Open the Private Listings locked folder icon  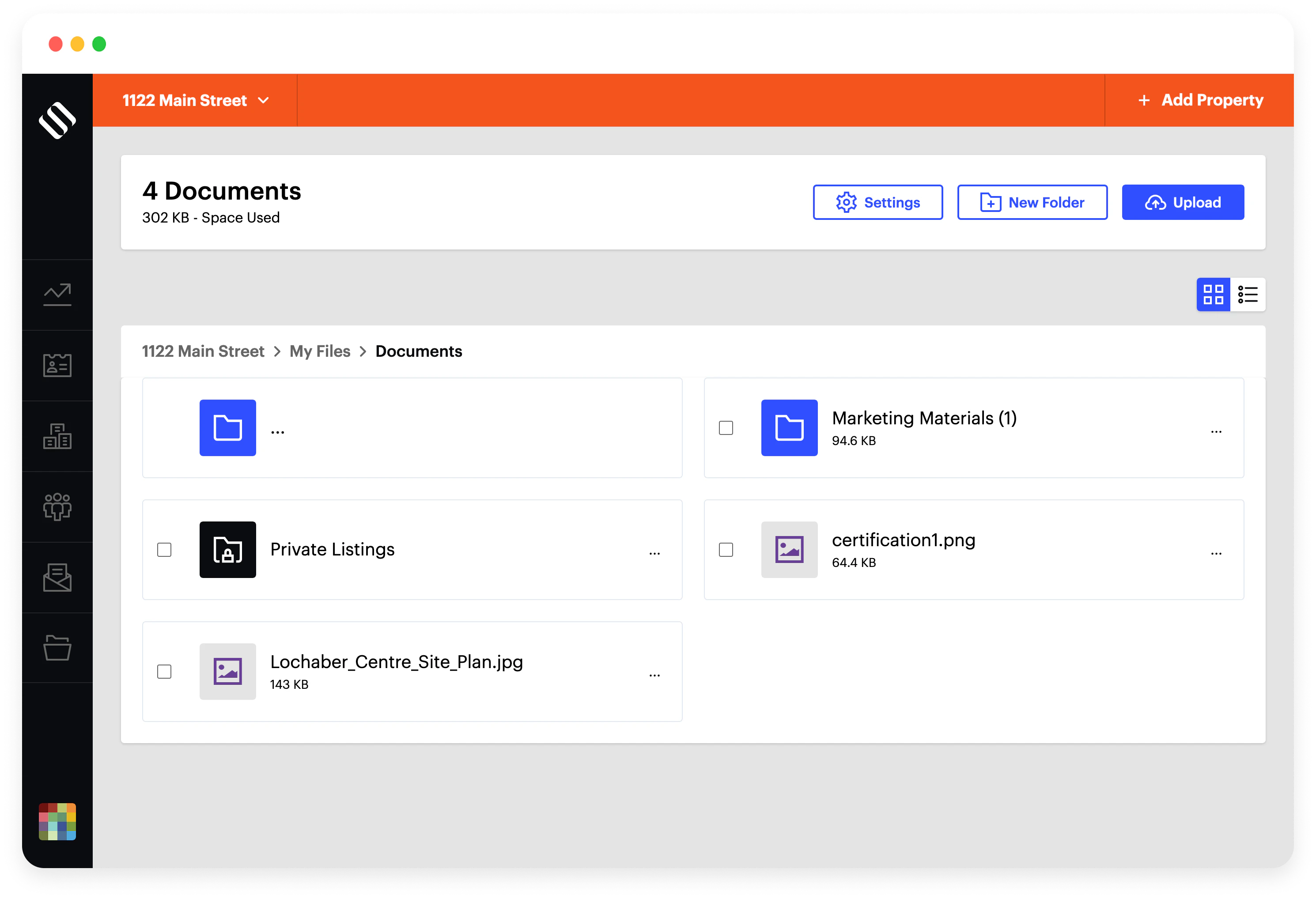pyautogui.click(x=227, y=549)
